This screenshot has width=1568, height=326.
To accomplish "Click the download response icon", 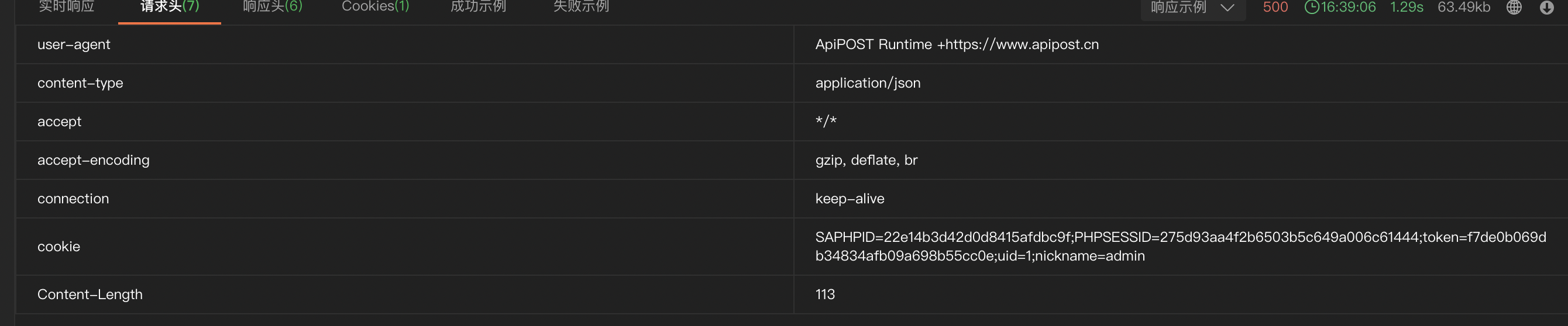I will coord(1547,7).
